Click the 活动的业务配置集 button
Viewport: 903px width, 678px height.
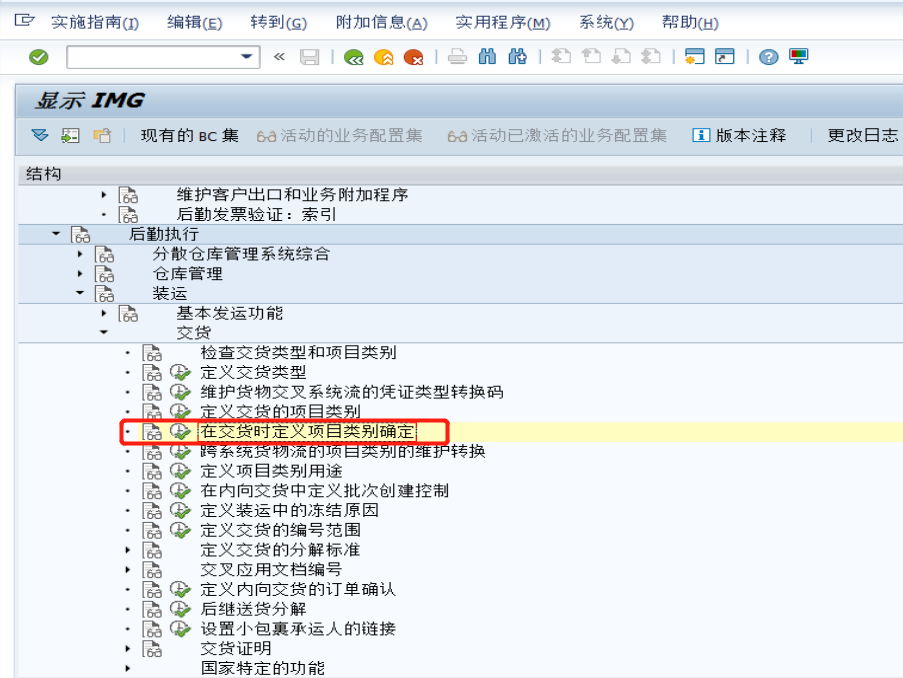(339, 136)
